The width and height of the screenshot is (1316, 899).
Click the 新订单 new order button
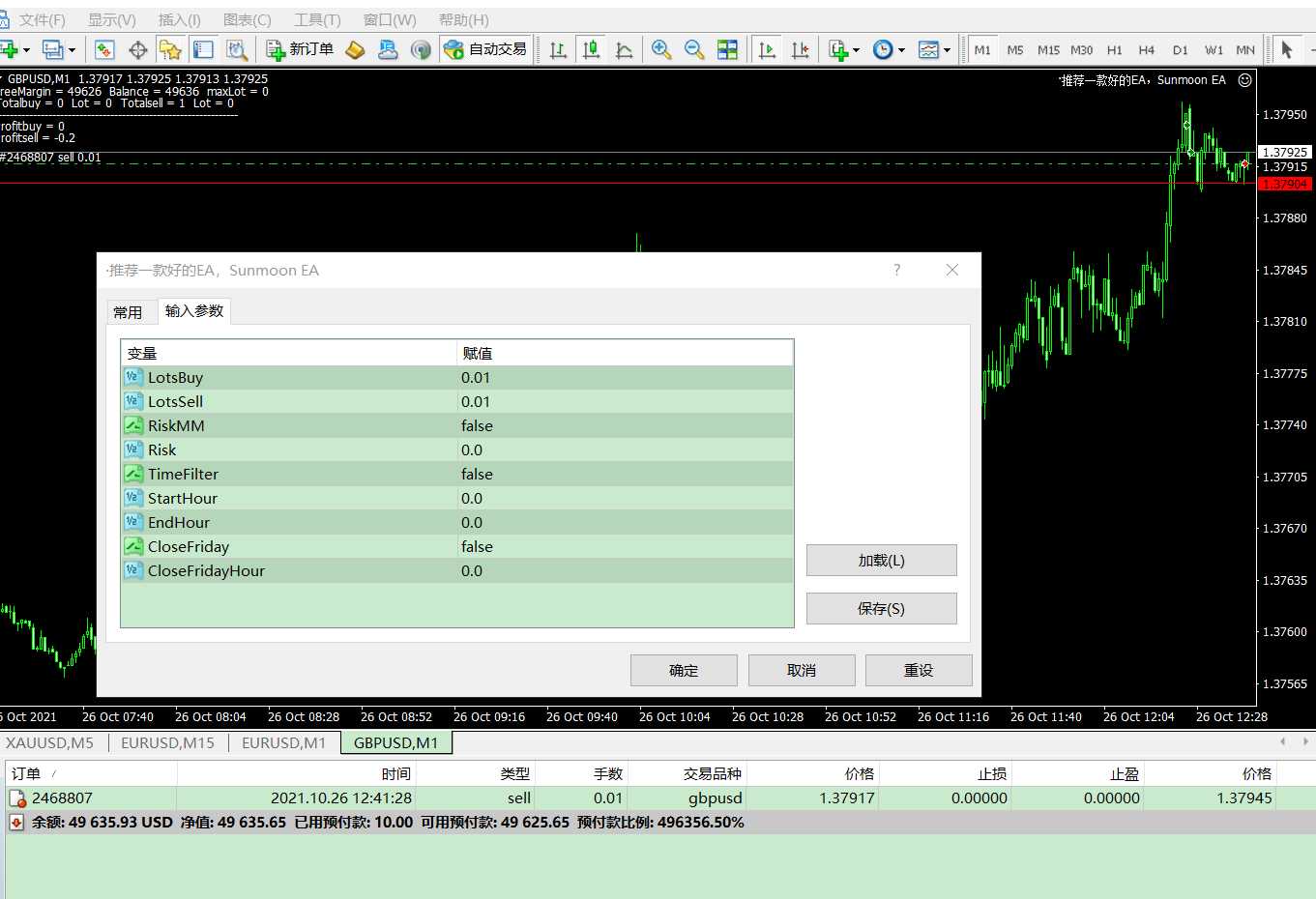click(300, 49)
